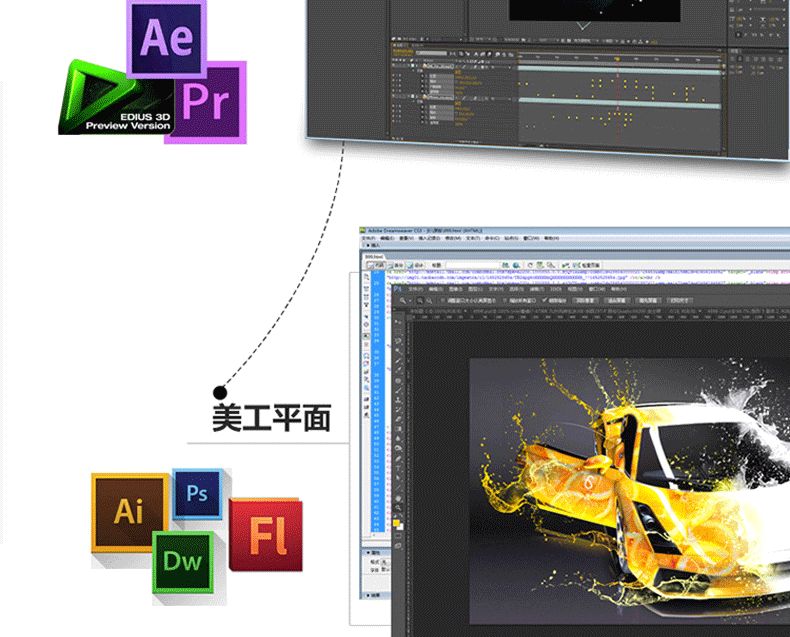Switch Dreamweaver to 拆分 view
Image resolution: width=790 pixels, height=637 pixels.
click(x=396, y=266)
